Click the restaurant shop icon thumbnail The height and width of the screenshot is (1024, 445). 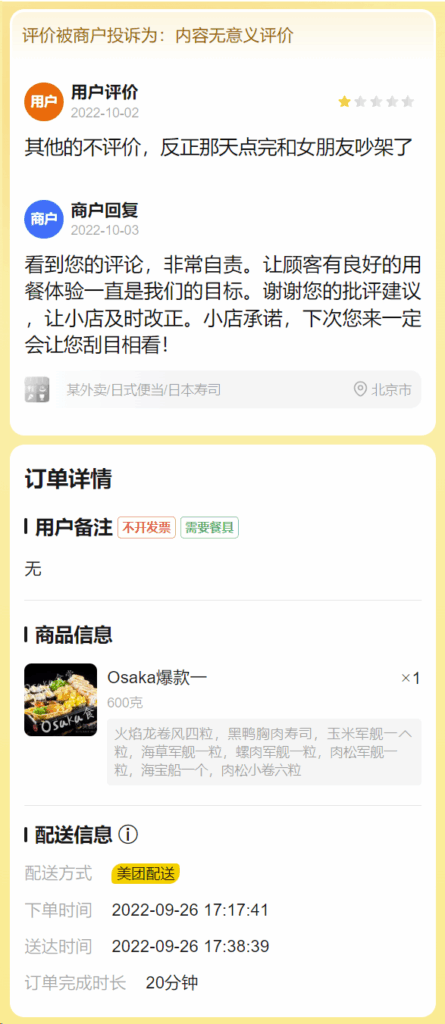coord(37,390)
